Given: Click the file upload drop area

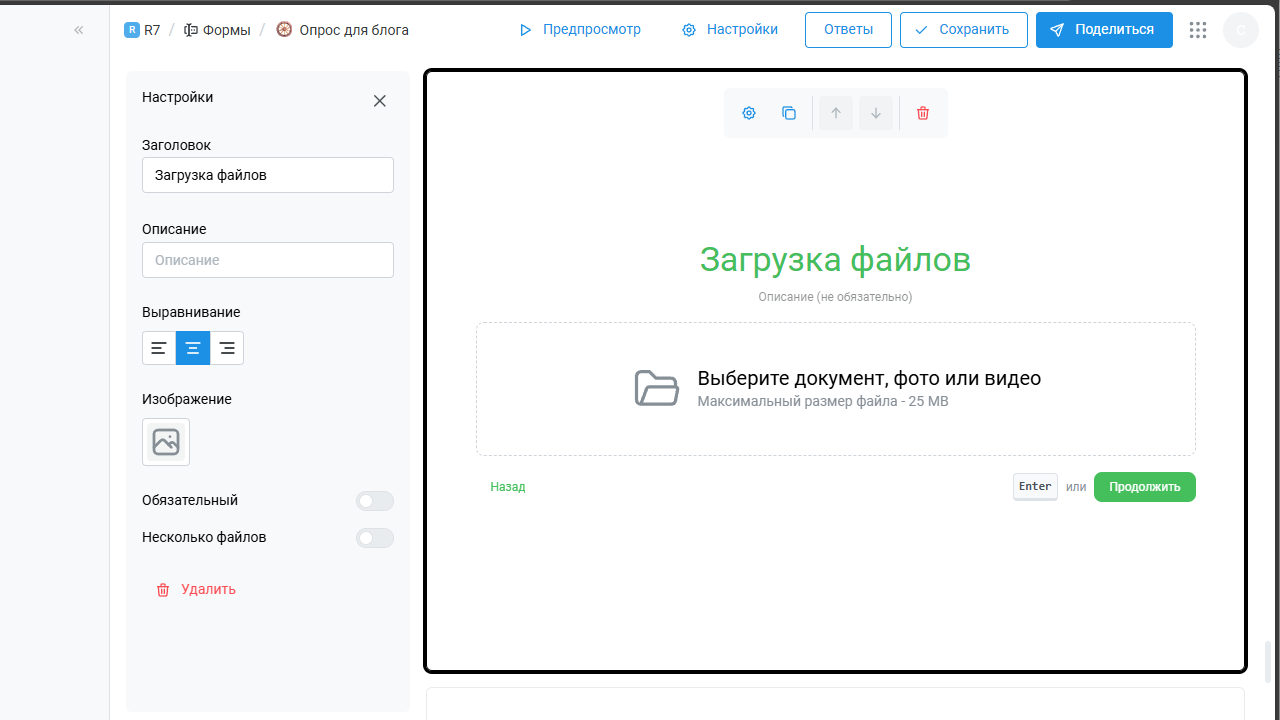Looking at the screenshot, I should (x=836, y=389).
